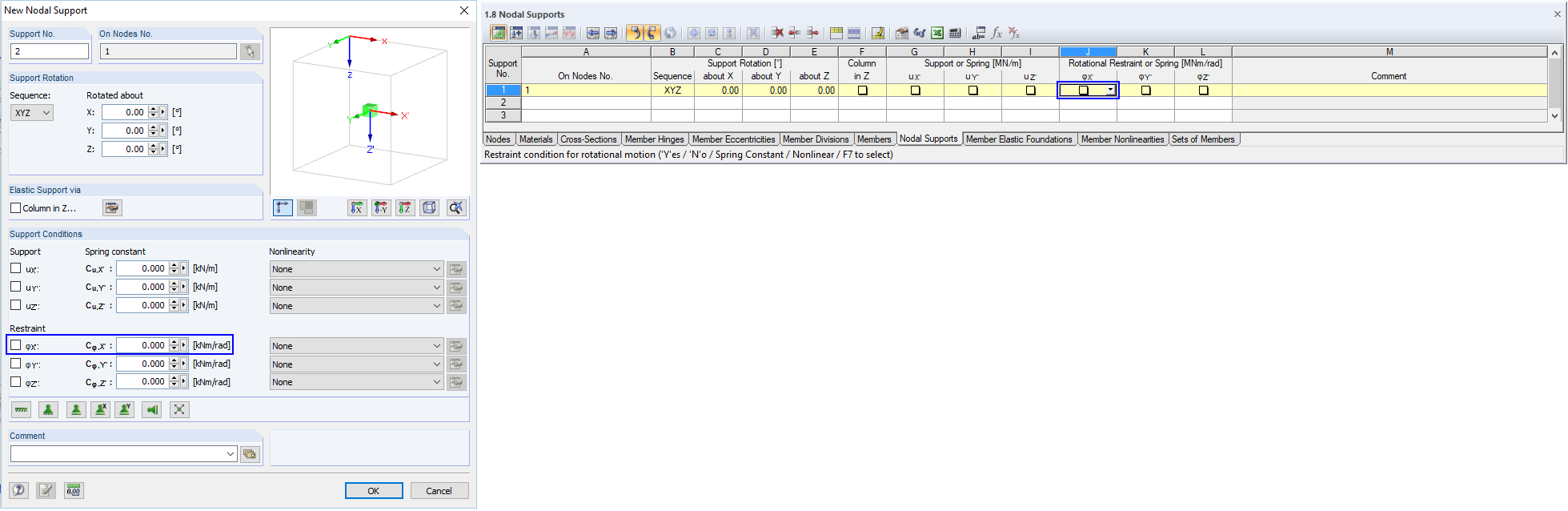Image resolution: width=1568 pixels, height=511 pixels.
Task: Switch to the Nodes tab
Action: click(498, 139)
